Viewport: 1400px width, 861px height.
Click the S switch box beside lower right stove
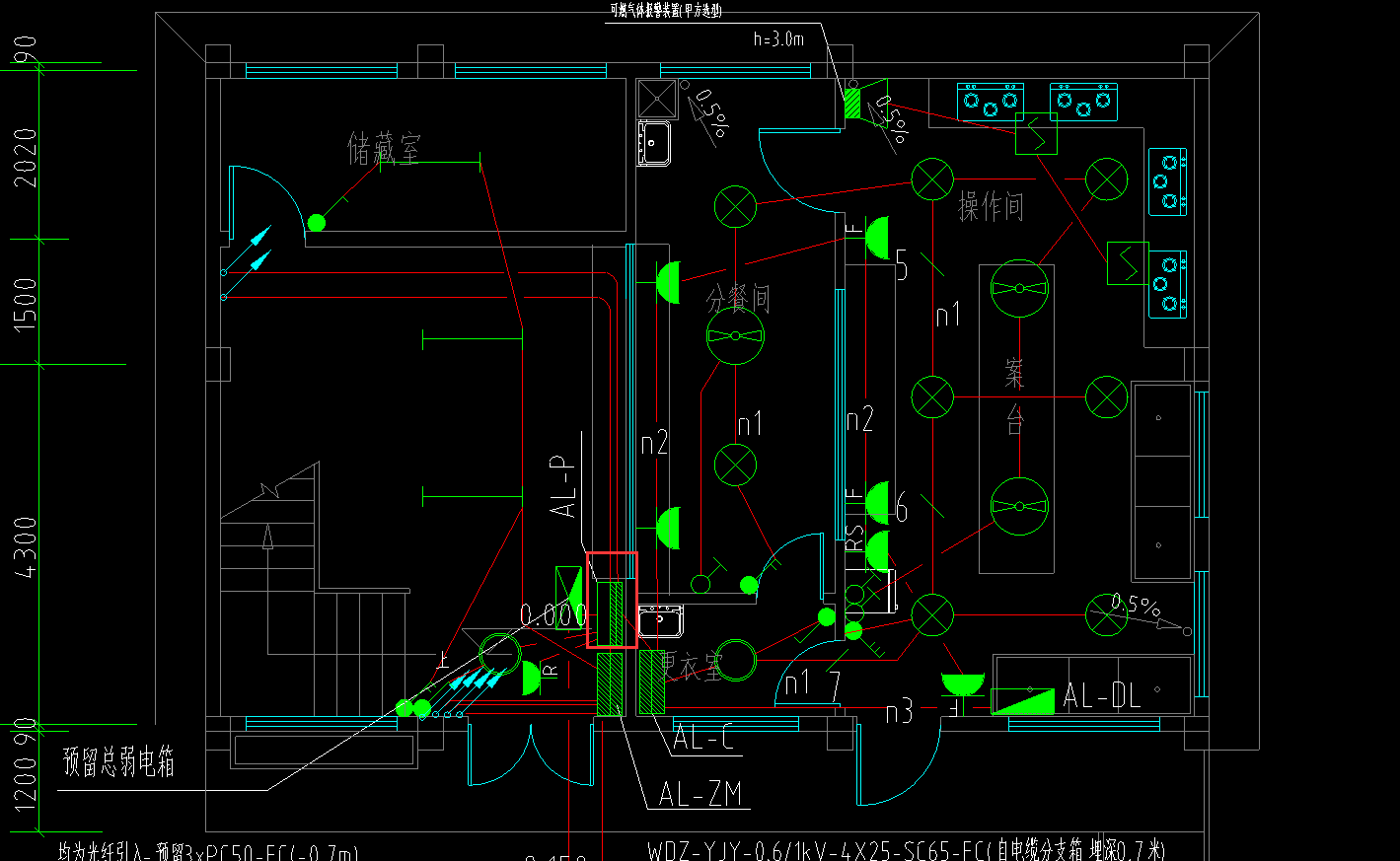click(x=1128, y=263)
